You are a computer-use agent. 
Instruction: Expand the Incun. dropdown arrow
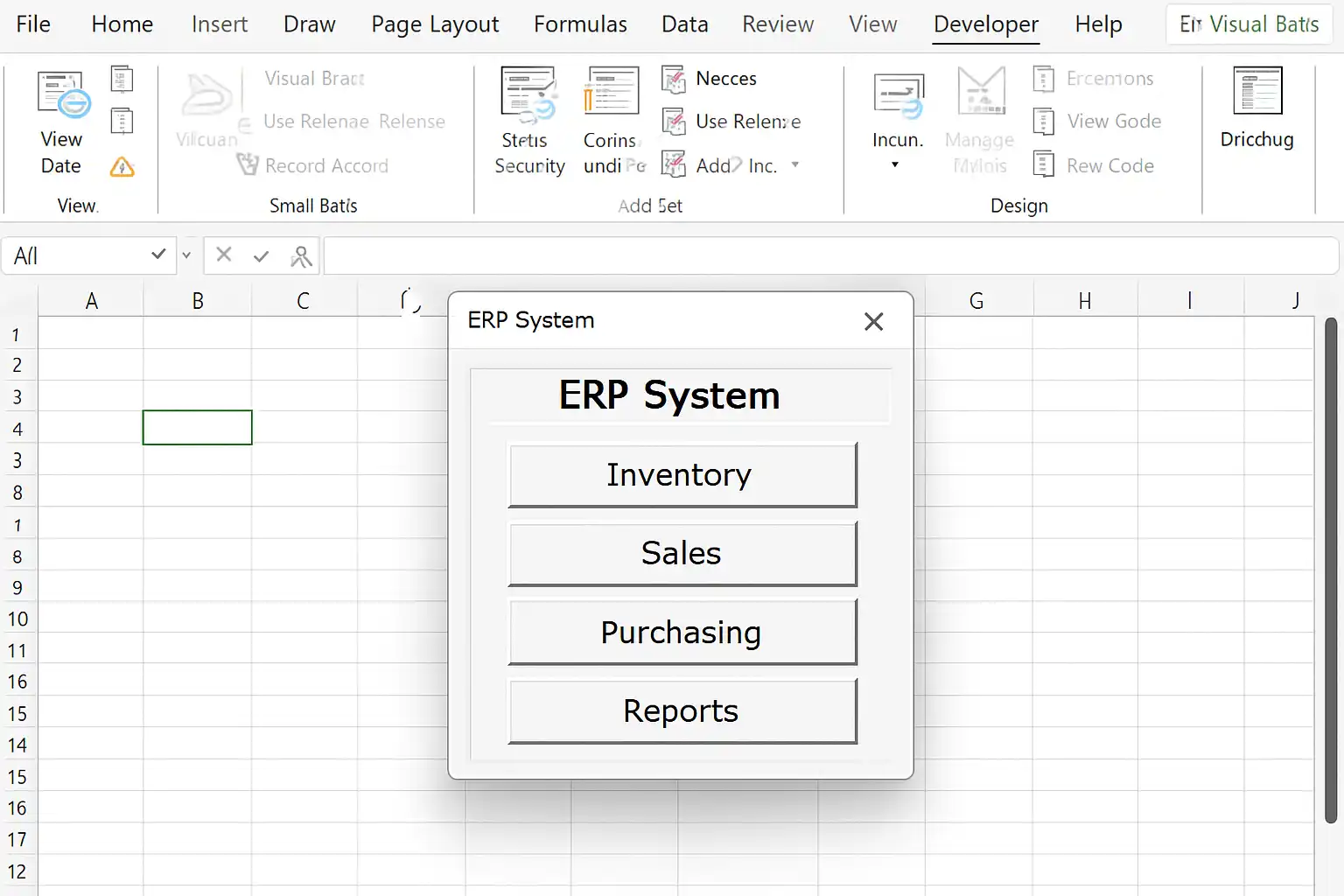tap(894, 164)
